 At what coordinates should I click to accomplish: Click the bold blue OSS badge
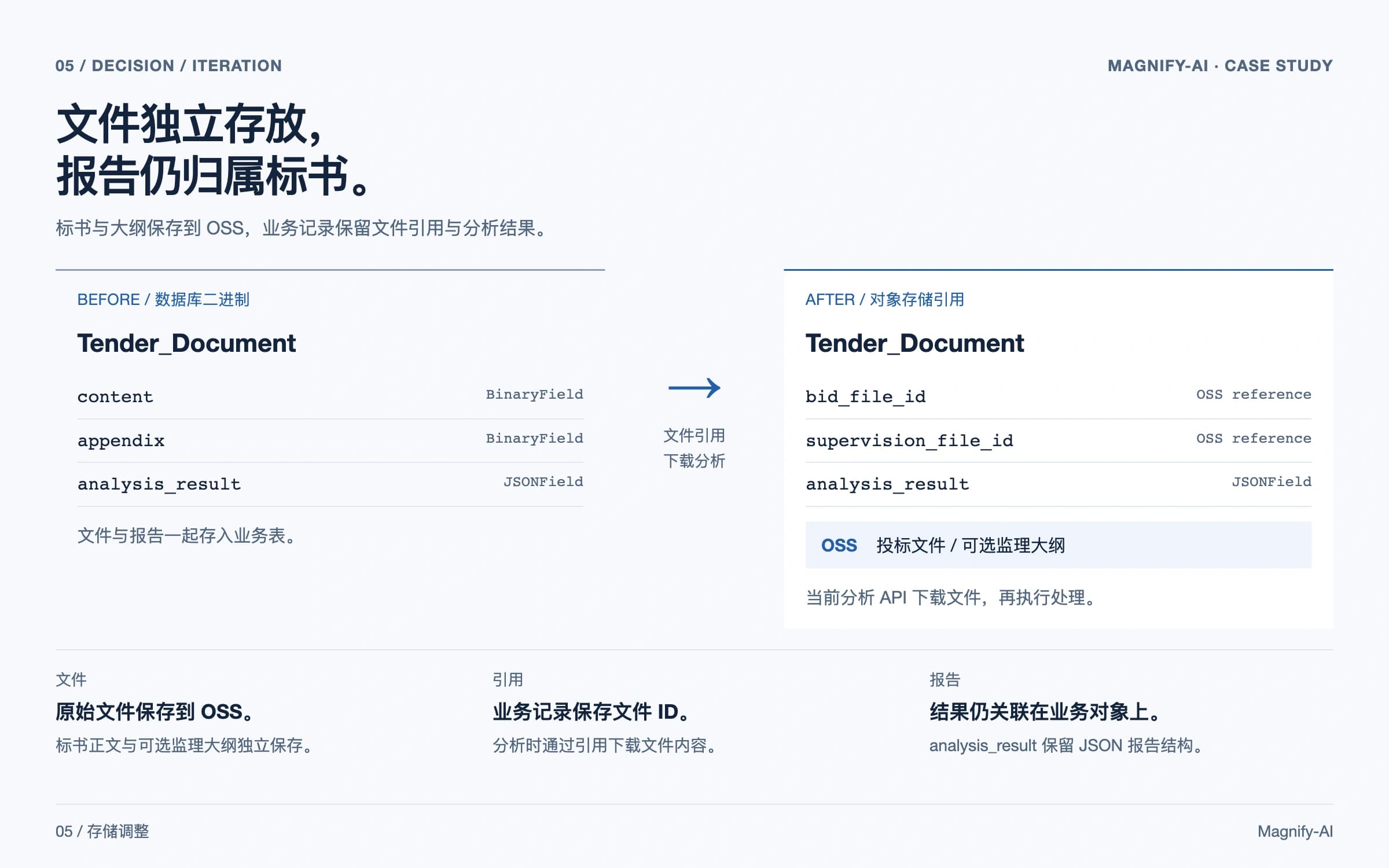(839, 545)
